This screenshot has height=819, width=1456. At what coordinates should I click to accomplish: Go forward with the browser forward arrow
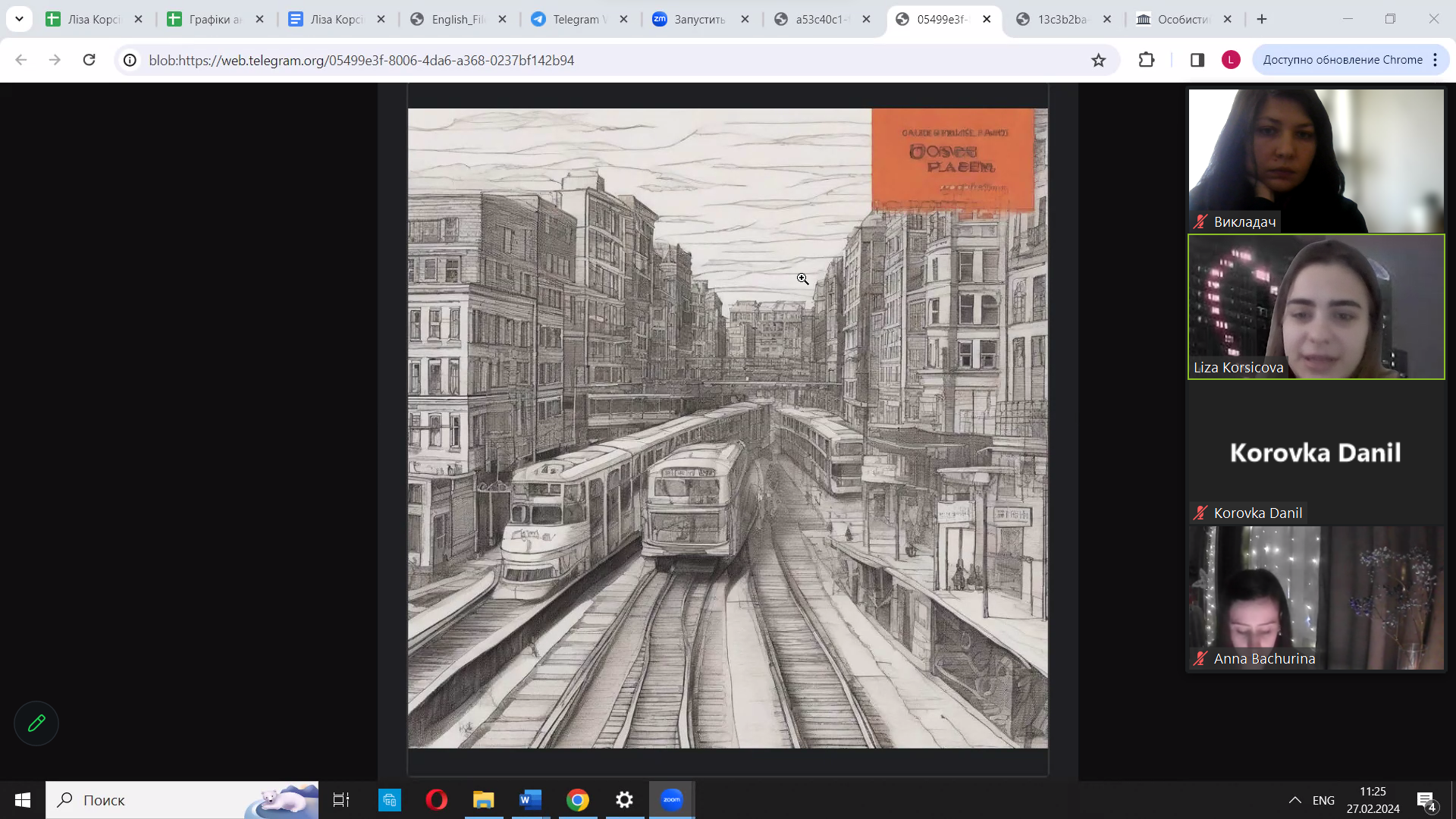pyautogui.click(x=55, y=60)
